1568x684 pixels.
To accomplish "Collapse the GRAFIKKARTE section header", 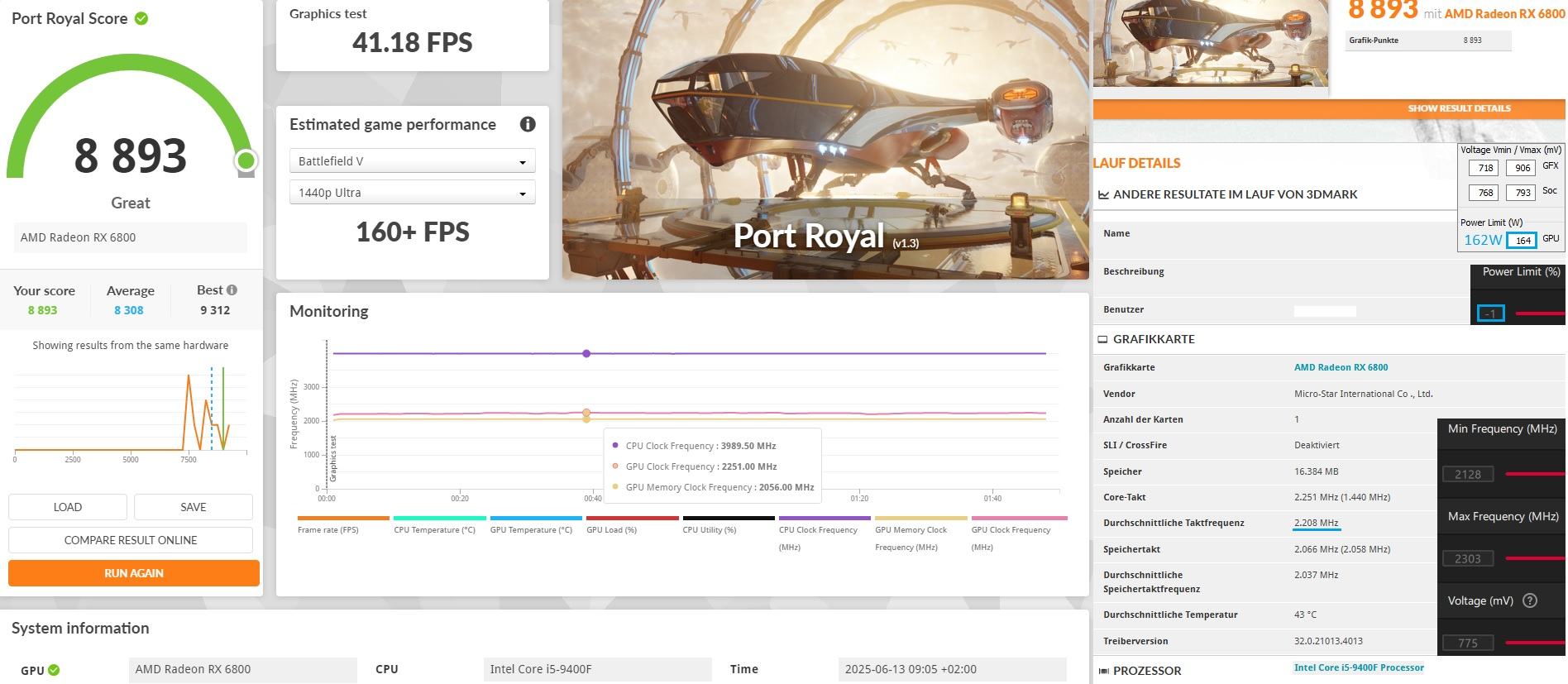I will tap(1154, 339).
